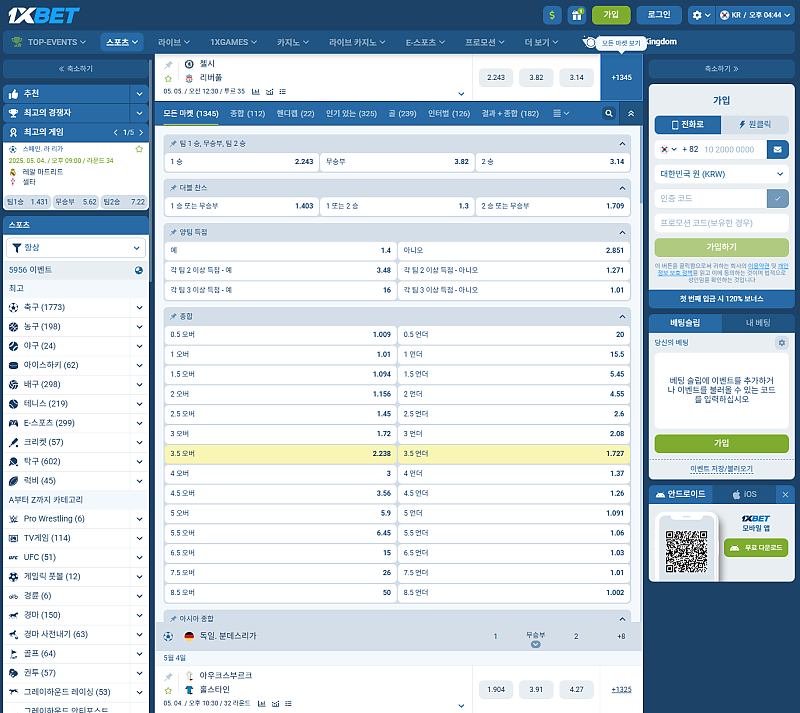Switch to the 내 베팅 tab
Image resolution: width=800 pixels, height=713 pixels.
[758, 323]
